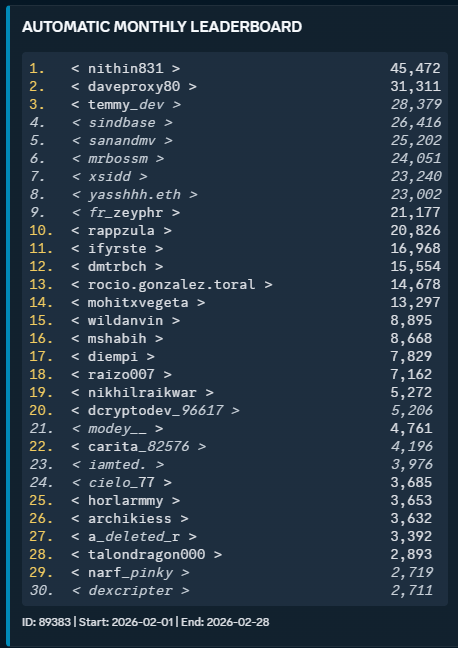
Task: Select username raizo007
Action: [x=122, y=375]
